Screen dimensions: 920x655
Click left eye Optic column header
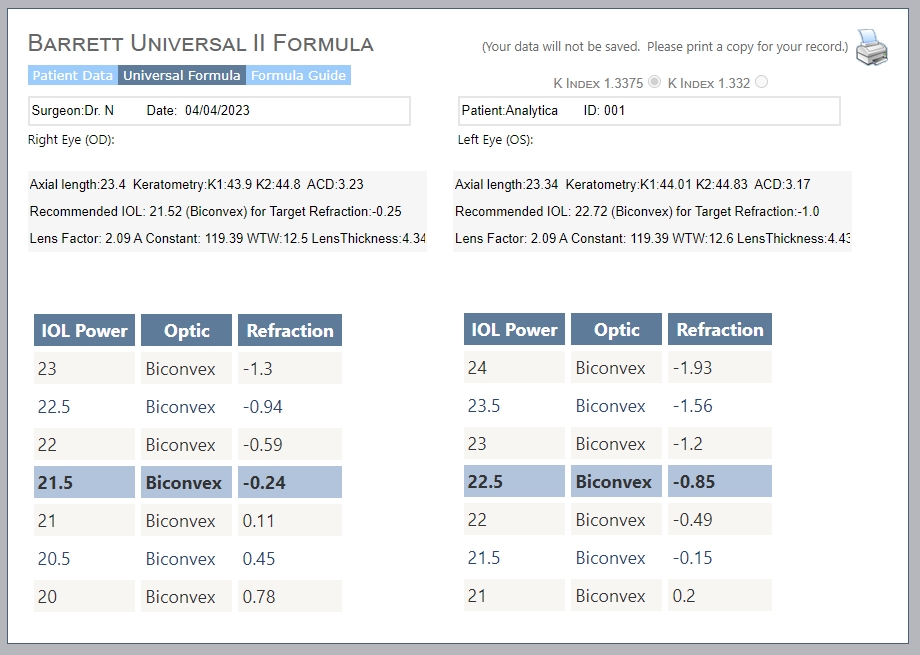(616, 329)
